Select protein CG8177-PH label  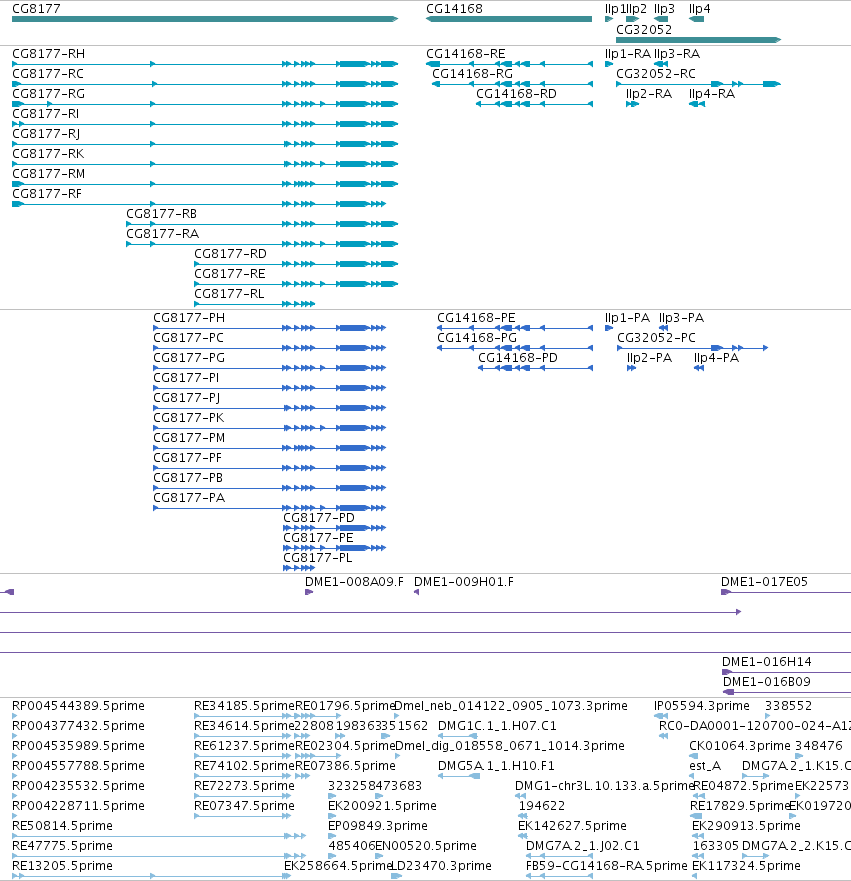pos(189,318)
